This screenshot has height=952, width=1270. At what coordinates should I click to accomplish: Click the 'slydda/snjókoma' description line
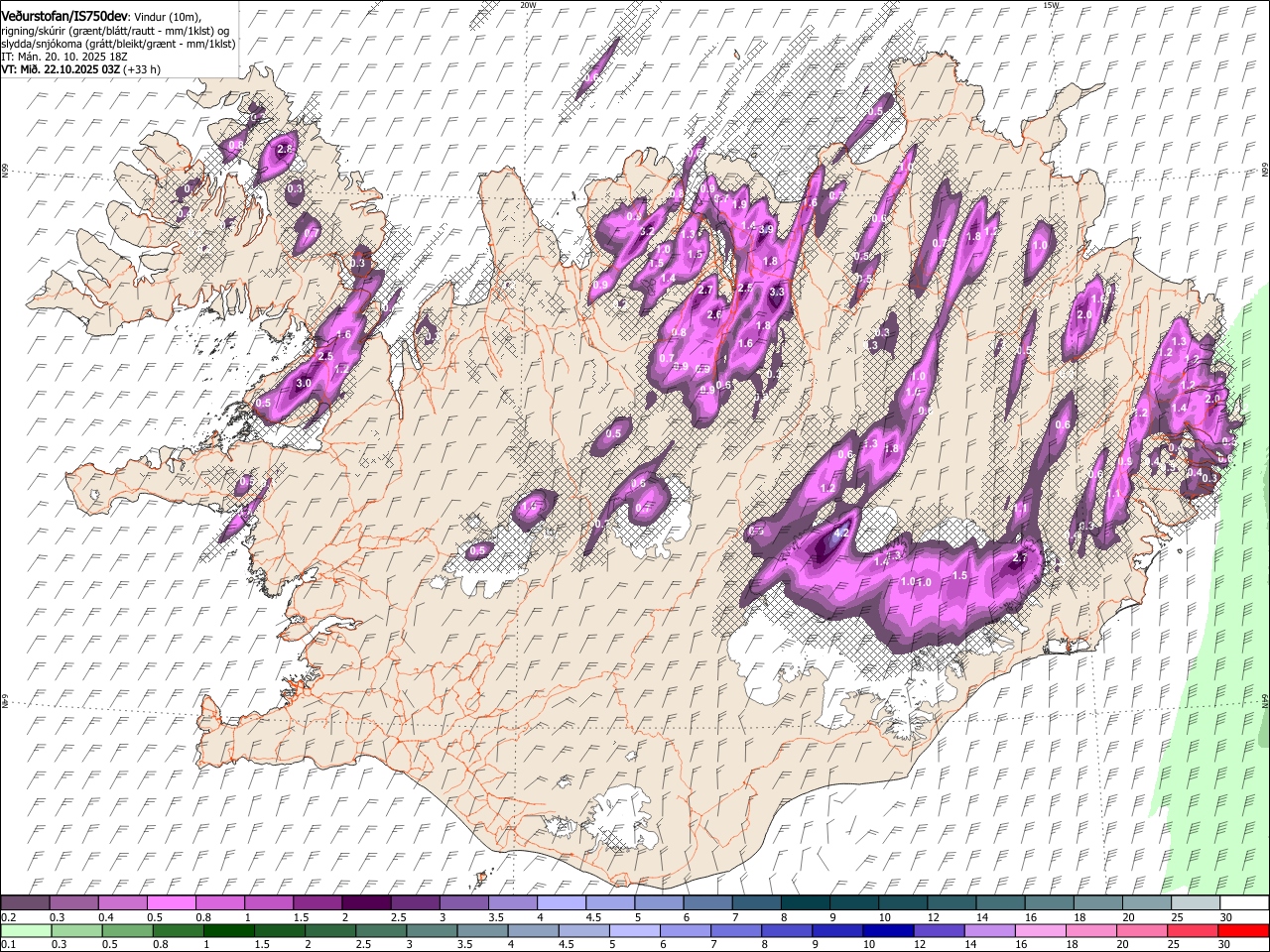(118, 44)
